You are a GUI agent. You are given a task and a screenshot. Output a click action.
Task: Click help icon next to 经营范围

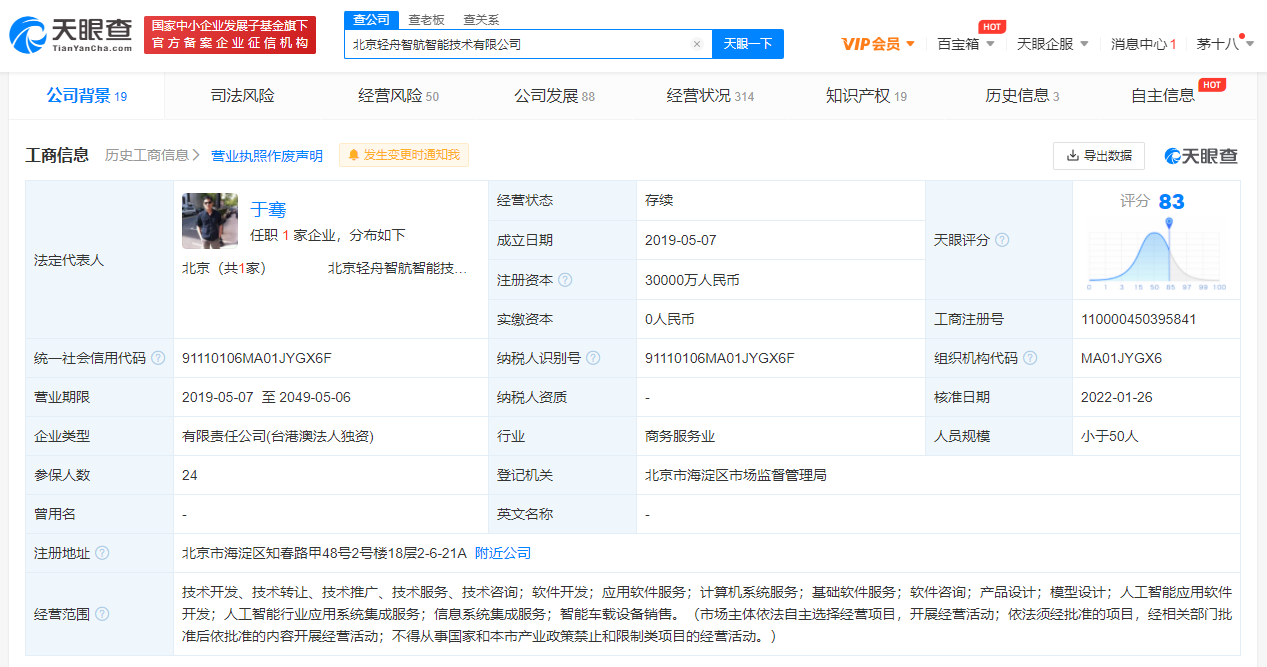click(102, 614)
